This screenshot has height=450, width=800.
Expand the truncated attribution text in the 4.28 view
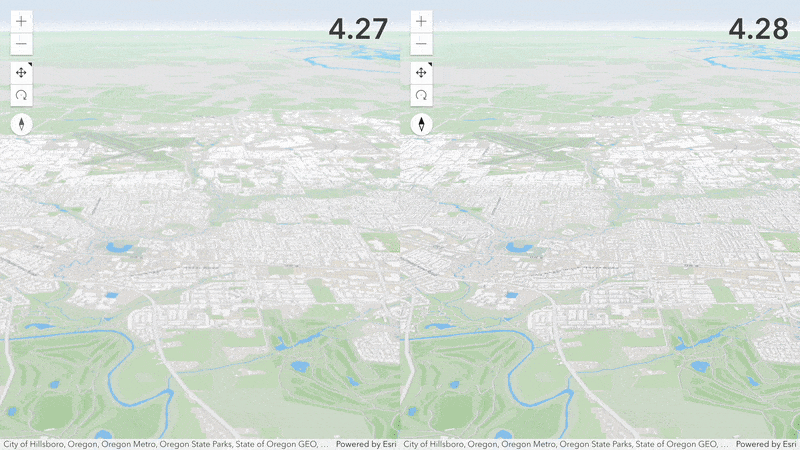pyautogui.click(x=566, y=444)
